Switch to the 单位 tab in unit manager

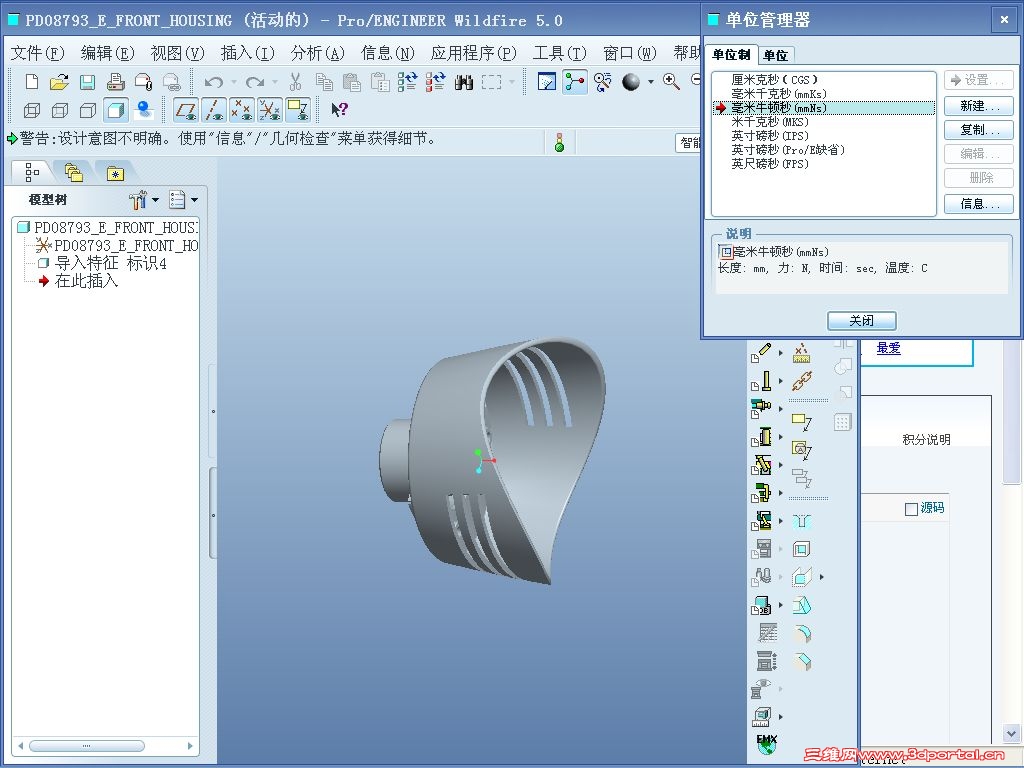coord(775,56)
